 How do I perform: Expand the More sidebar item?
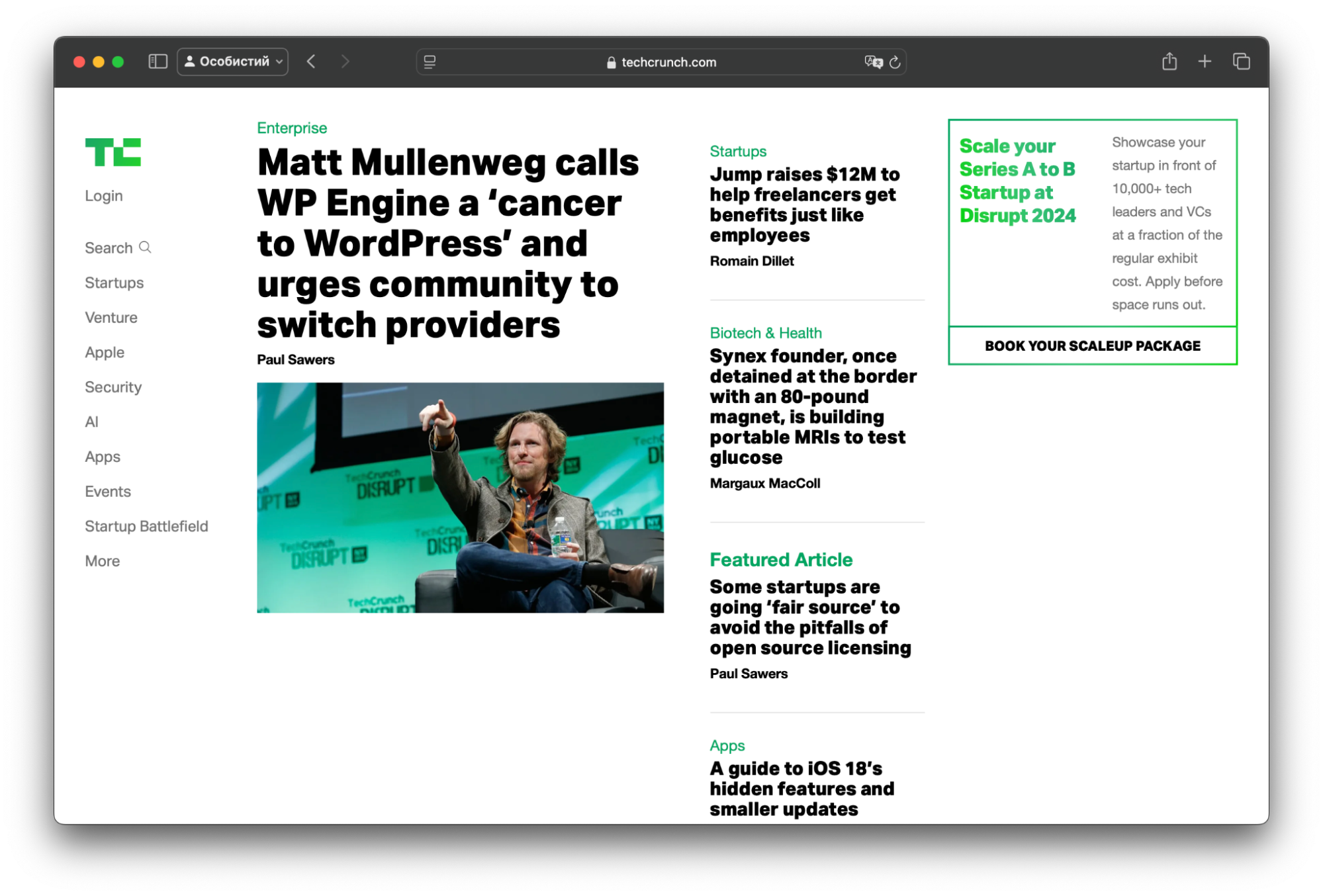103,561
